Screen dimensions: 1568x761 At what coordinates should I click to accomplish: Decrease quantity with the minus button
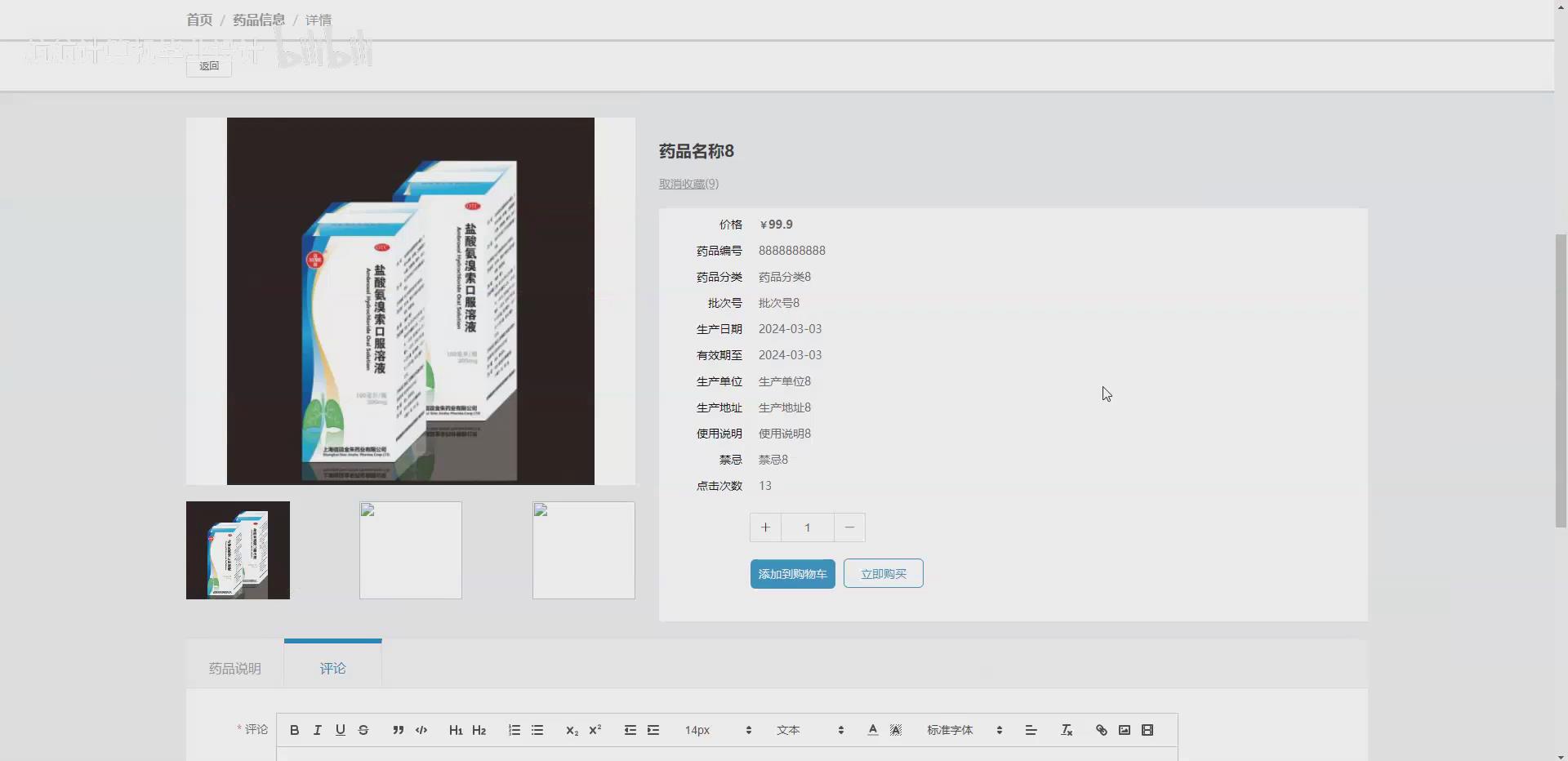tap(849, 527)
